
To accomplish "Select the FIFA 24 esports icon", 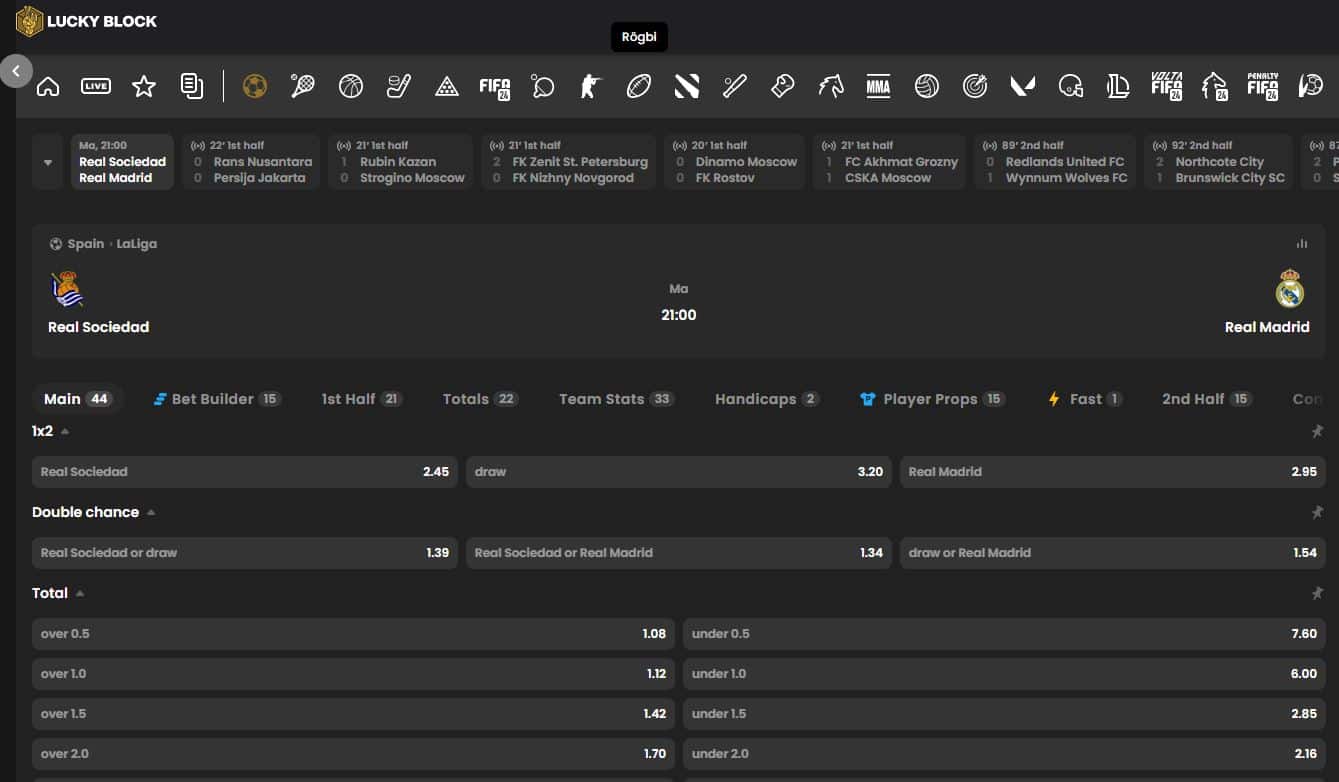I will click(x=495, y=86).
